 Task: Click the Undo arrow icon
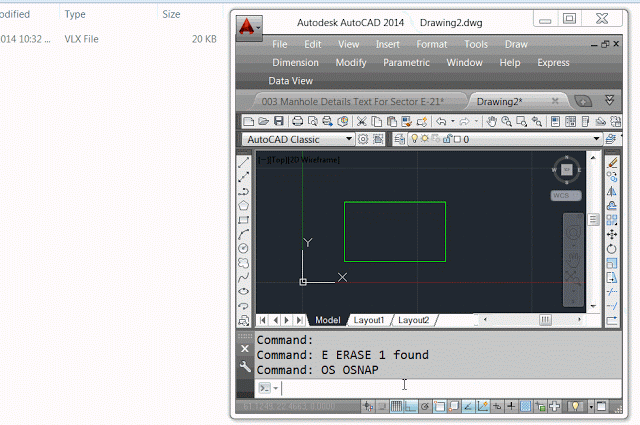point(441,121)
